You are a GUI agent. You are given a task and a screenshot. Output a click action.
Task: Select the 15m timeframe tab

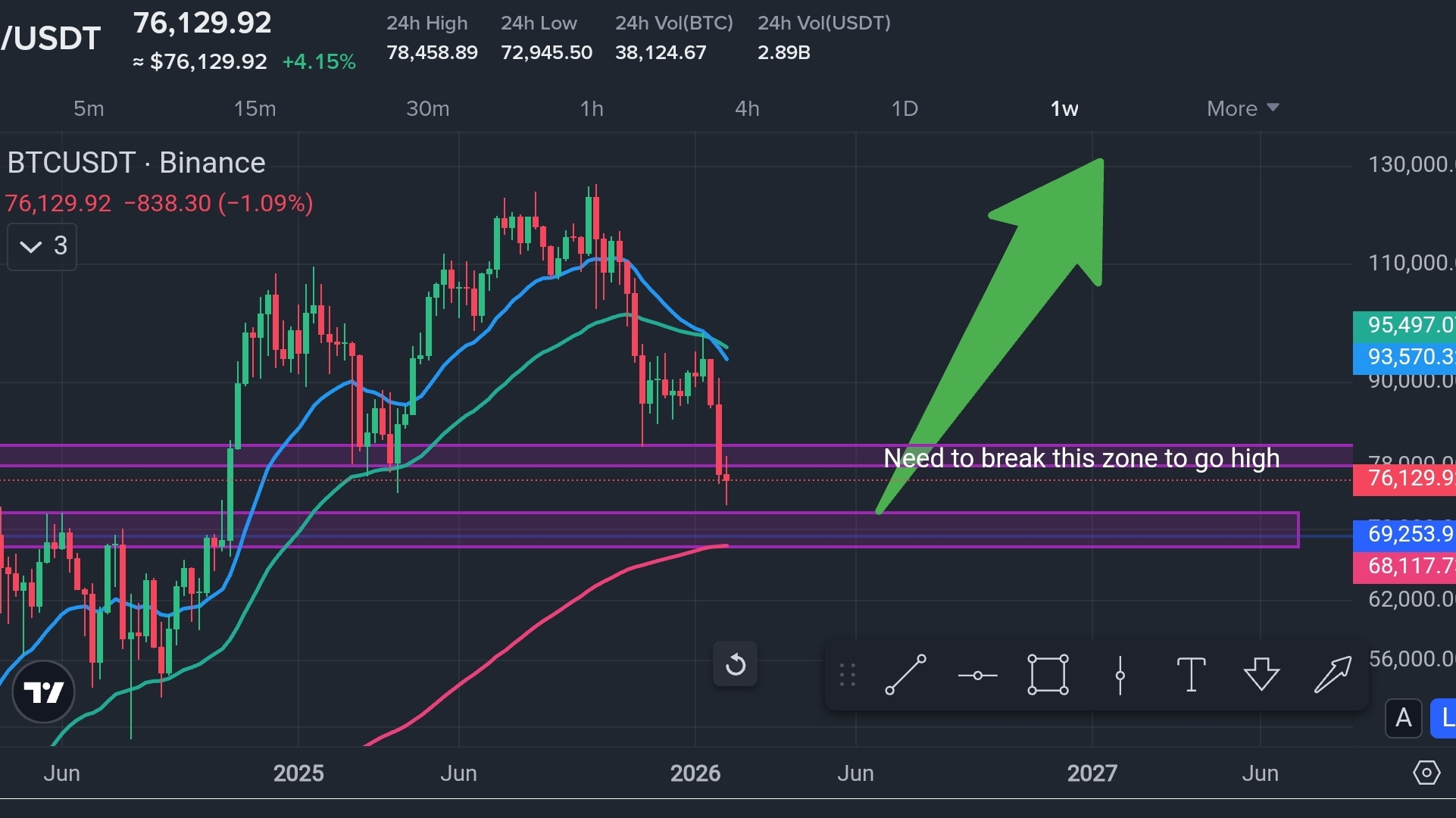pos(255,108)
